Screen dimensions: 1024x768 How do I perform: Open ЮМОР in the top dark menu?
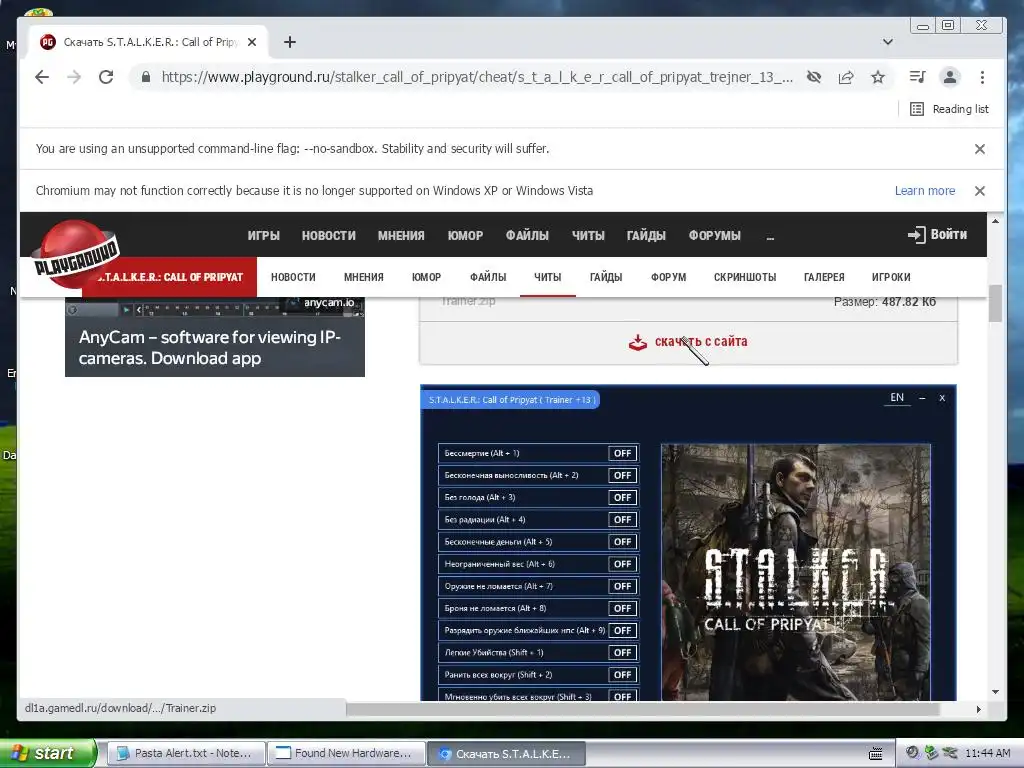(465, 235)
